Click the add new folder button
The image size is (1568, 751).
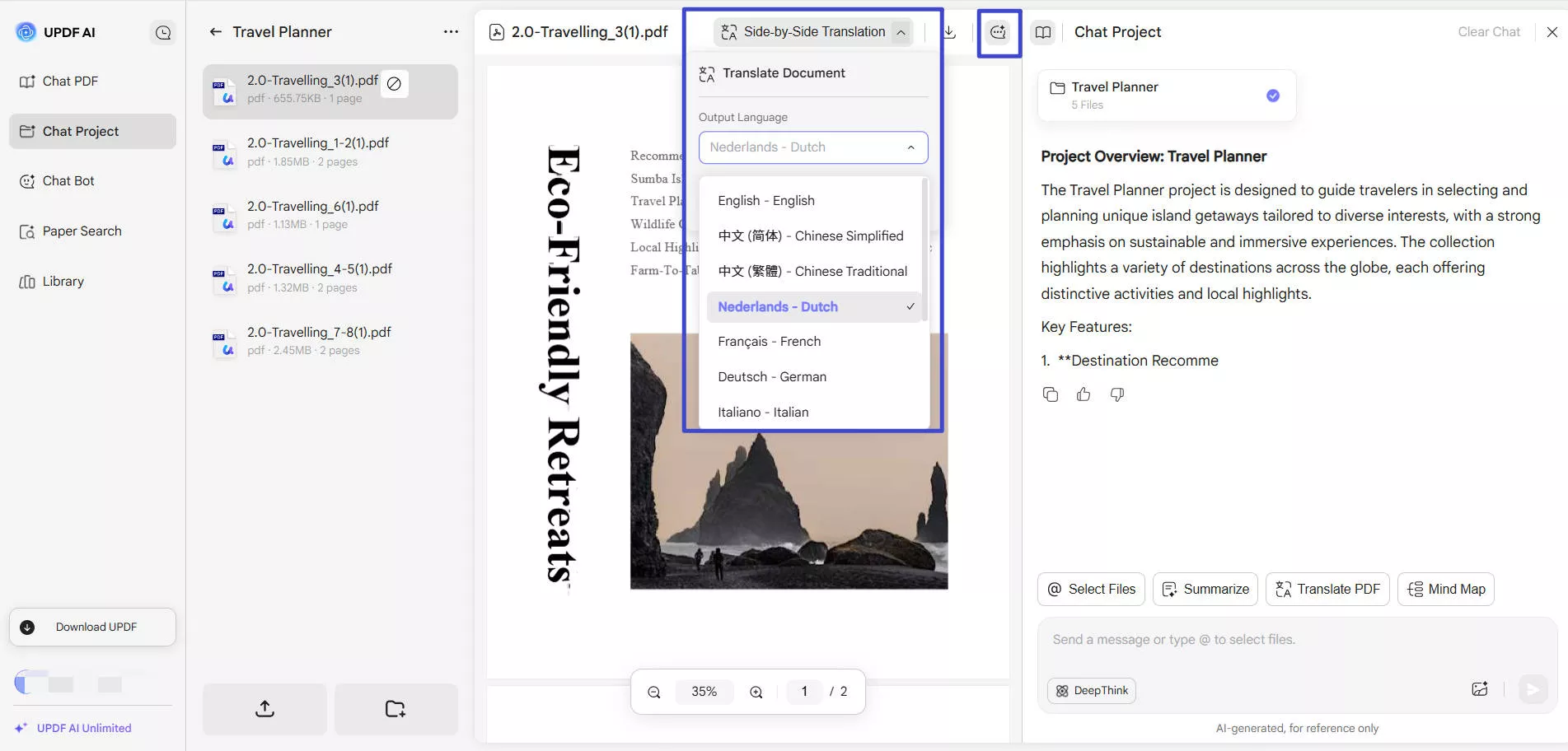click(x=396, y=709)
